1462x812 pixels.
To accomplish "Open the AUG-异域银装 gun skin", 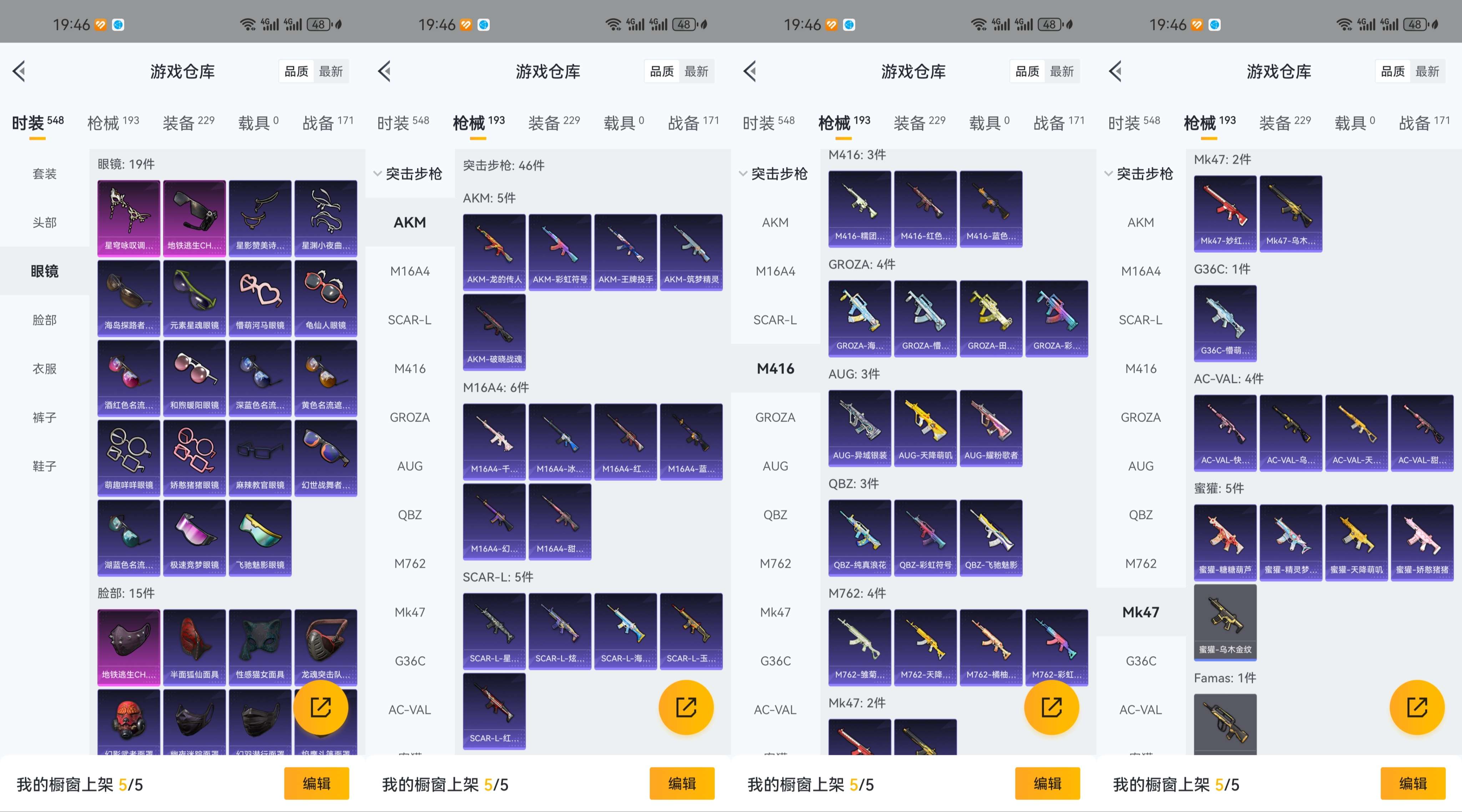I will click(x=860, y=428).
